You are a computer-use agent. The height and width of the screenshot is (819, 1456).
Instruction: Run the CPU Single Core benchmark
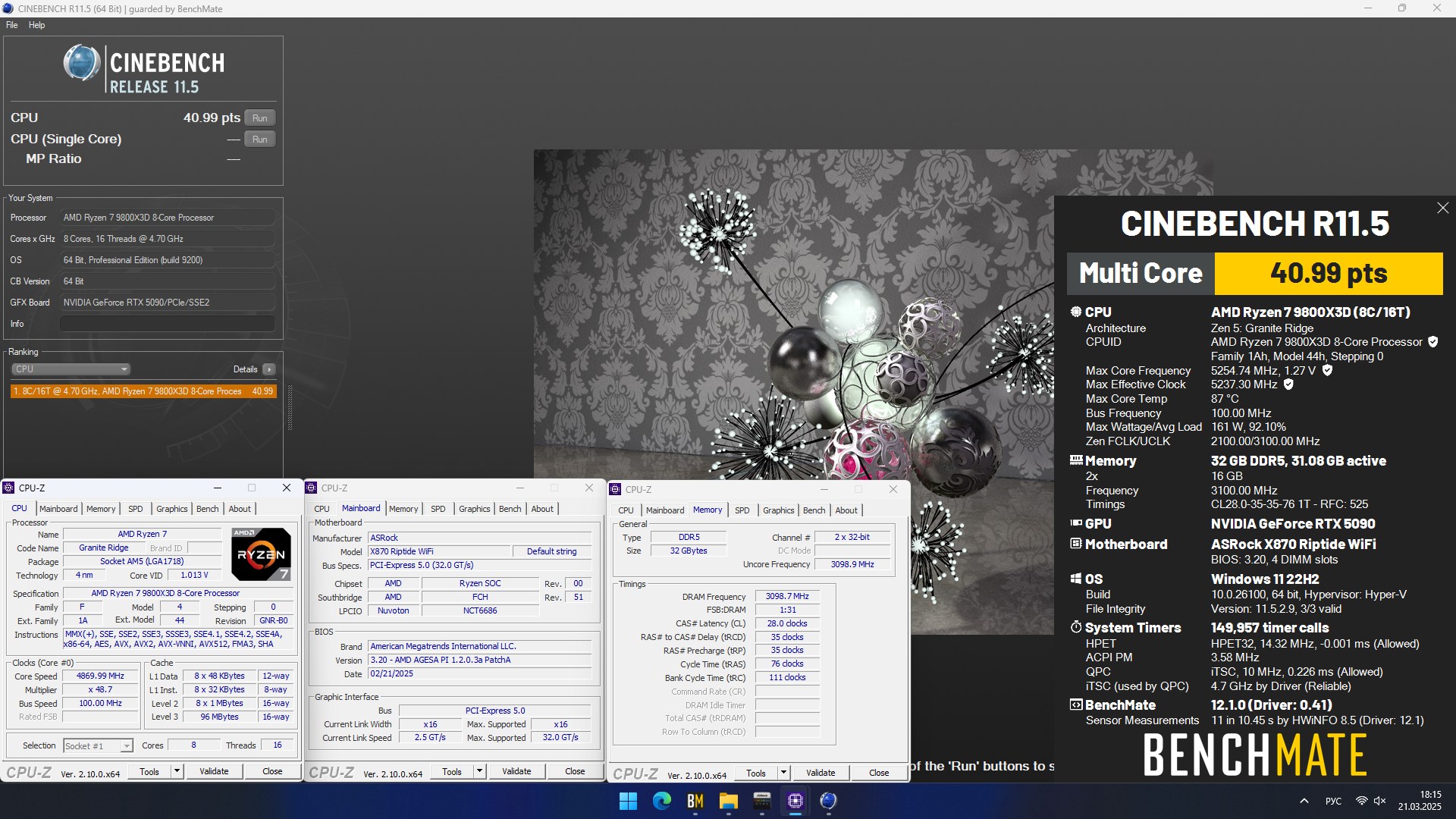click(x=259, y=140)
